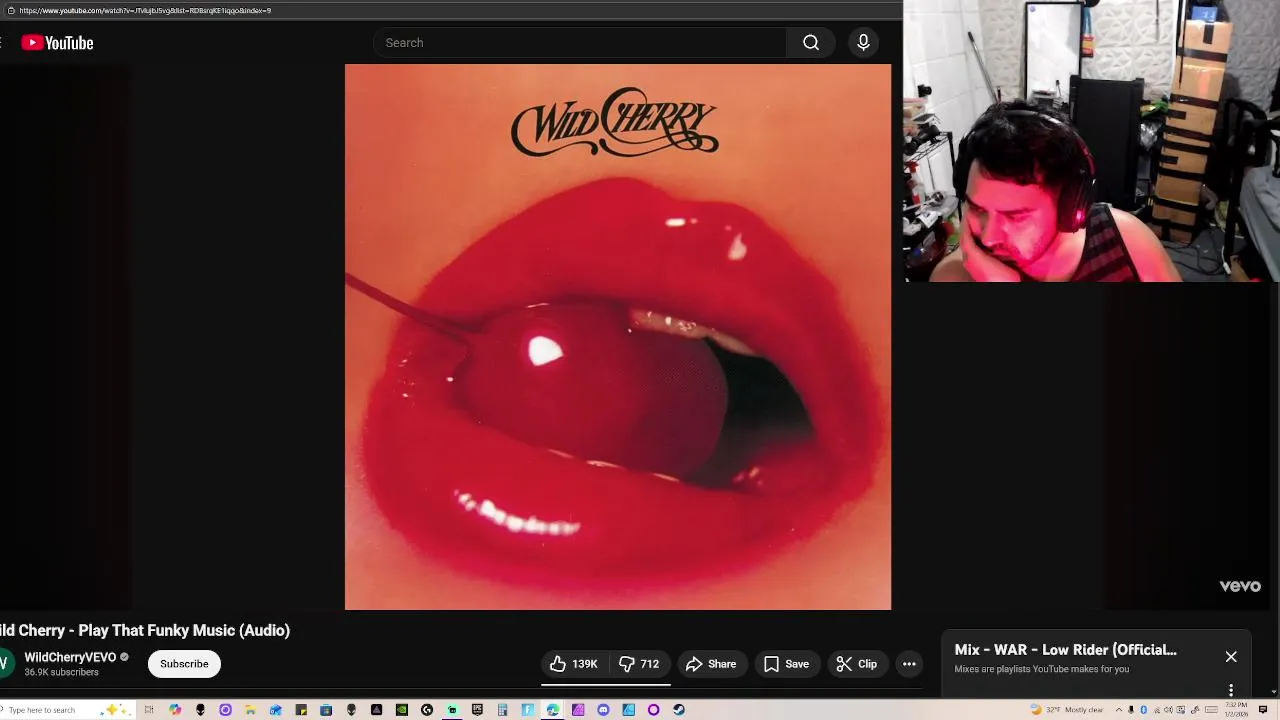Viewport: 1280px width, 720px height.
Task: Open the clock showing 7:32 PM
Action: [x=1236, y=710]
